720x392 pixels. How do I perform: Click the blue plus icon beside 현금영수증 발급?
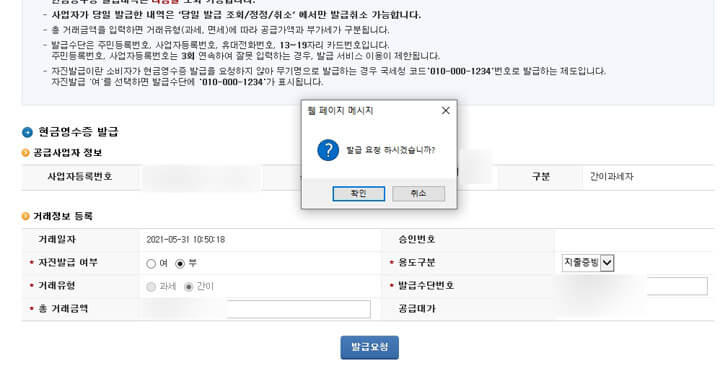tap(28, 132)
